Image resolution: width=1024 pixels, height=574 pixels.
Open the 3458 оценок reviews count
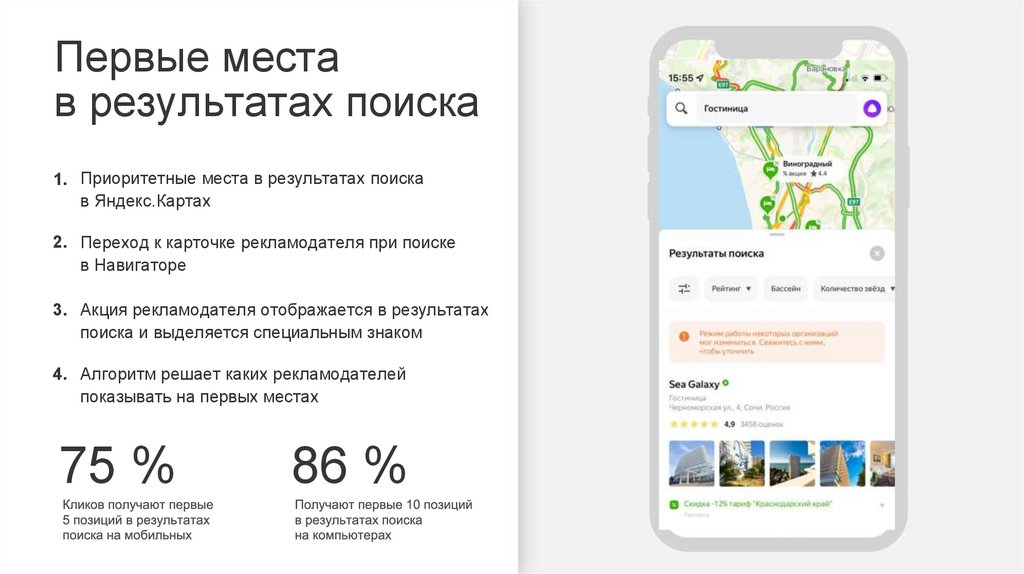point(761,424)
